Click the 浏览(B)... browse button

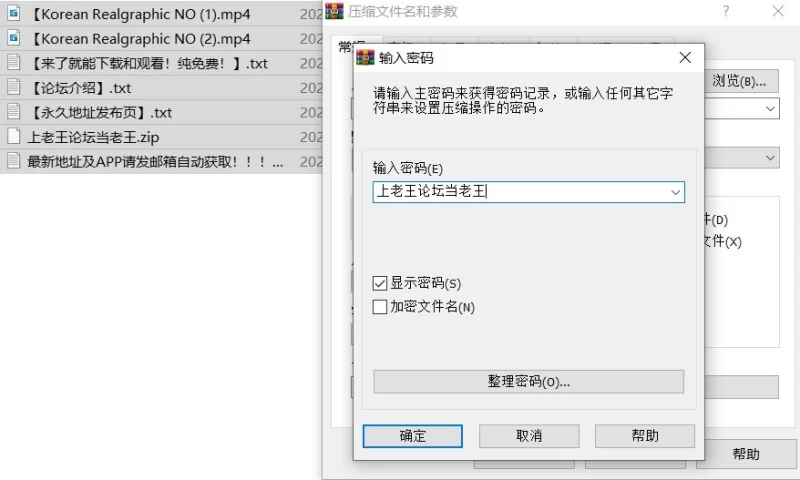(x=740, y=81)
